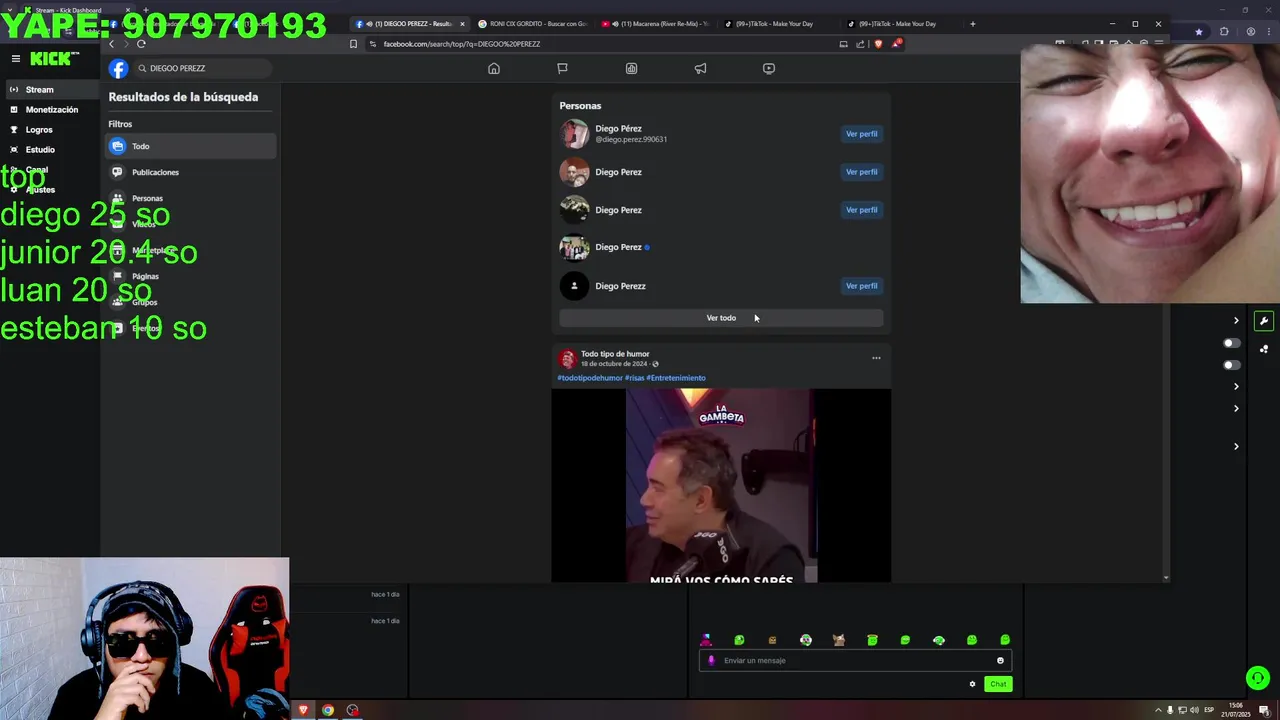Click the address bar URL

coord(462,44)
